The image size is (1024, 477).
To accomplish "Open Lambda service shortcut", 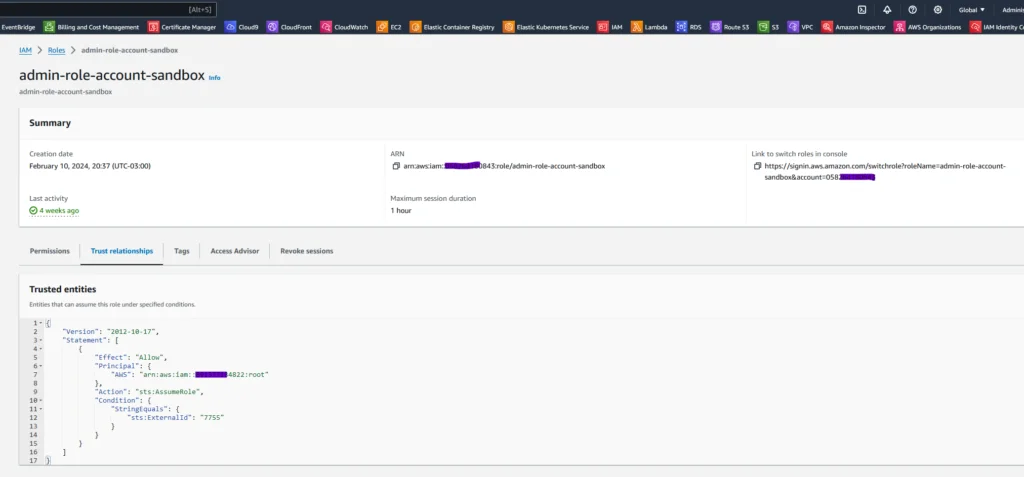I will click(649, 27).
